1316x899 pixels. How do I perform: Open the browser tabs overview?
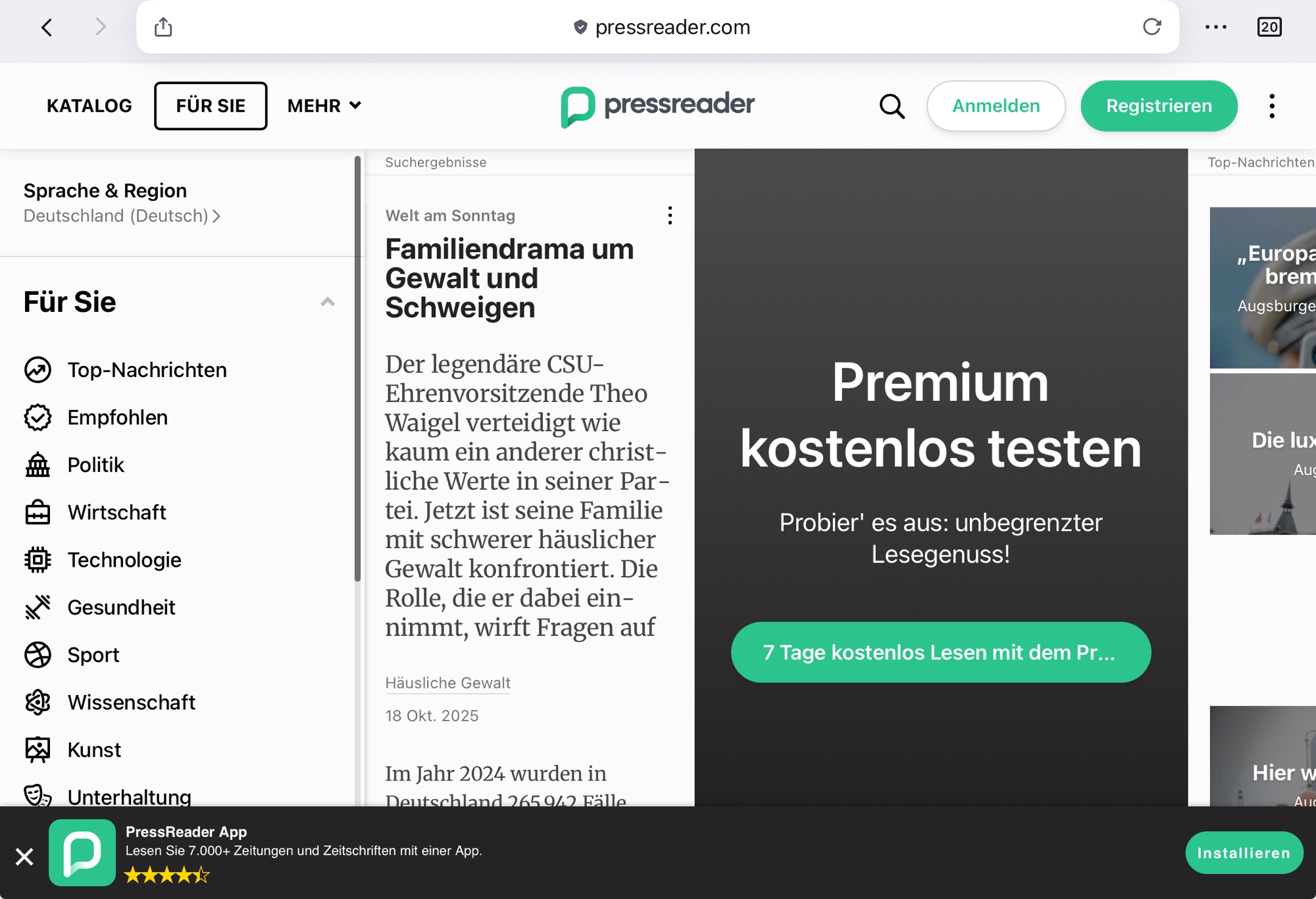coord(1269,27)
